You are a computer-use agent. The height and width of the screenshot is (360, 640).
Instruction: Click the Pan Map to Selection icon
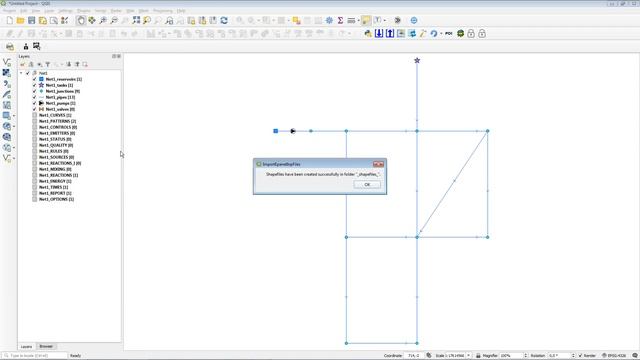(x=92, y=20)
